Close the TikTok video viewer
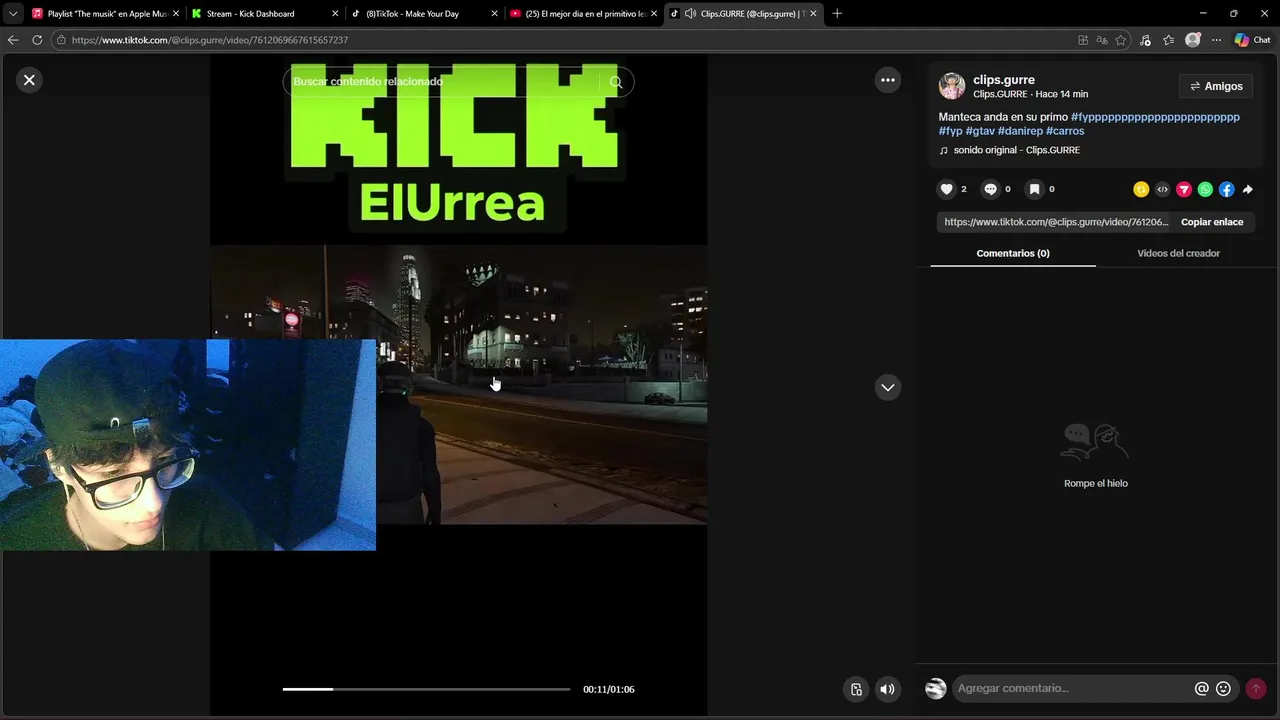The image size is (1280, 720). pyautogui.click(x=29, y=80)
